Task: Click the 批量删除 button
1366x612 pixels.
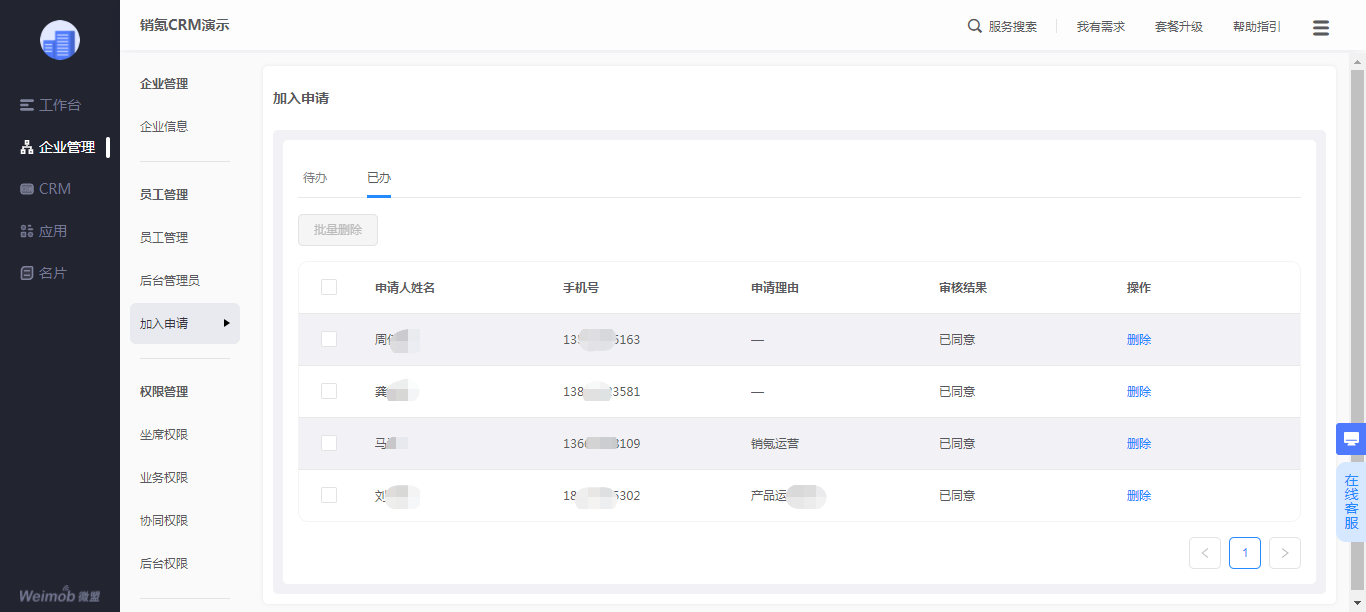Action: [x=338, y=230]
